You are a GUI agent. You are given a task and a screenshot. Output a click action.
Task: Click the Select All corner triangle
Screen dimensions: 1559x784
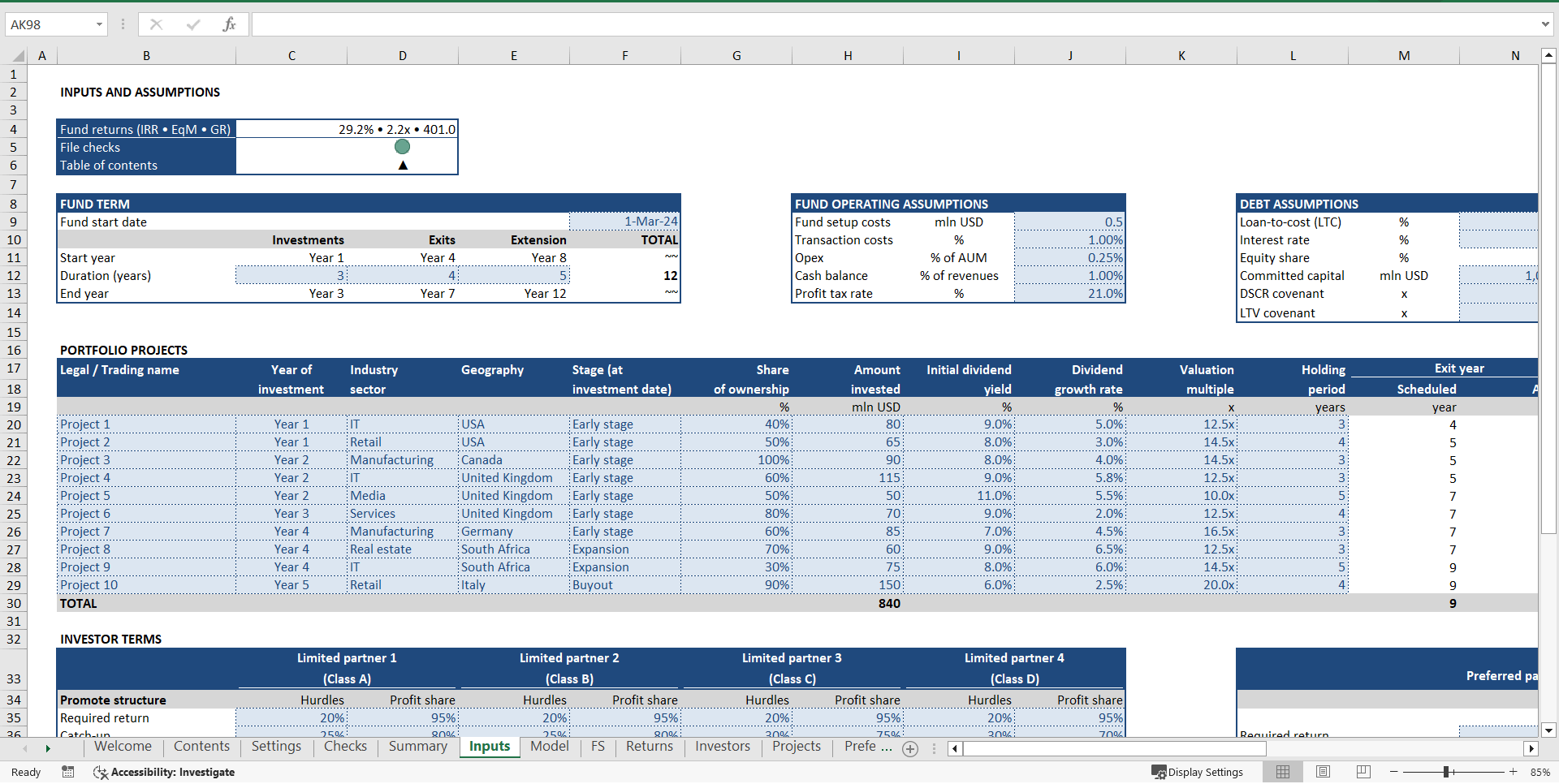[x=19, y=56]
